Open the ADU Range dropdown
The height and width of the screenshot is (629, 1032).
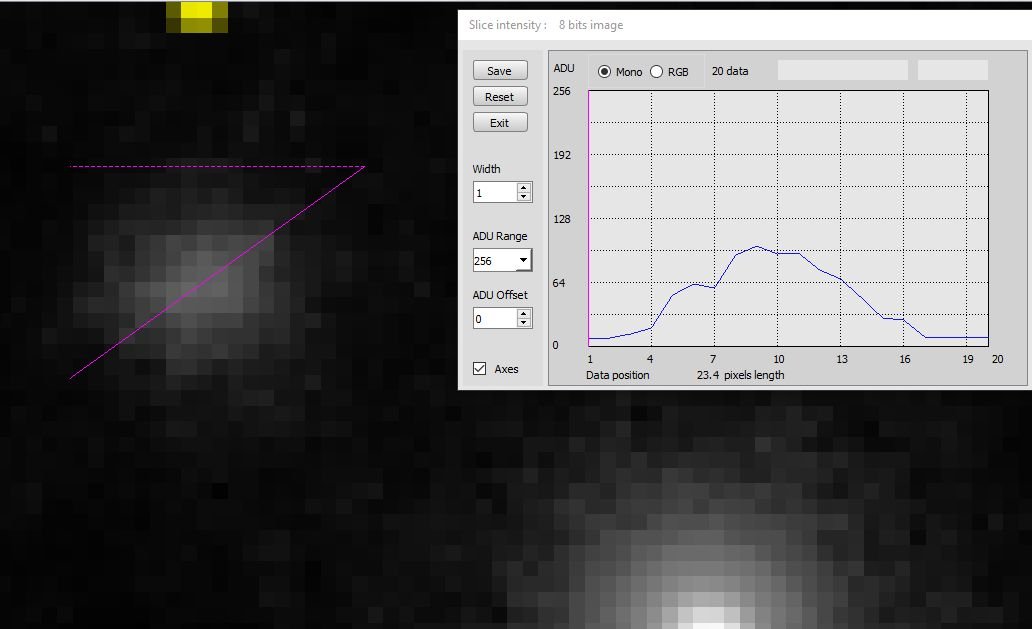(523, 261)
